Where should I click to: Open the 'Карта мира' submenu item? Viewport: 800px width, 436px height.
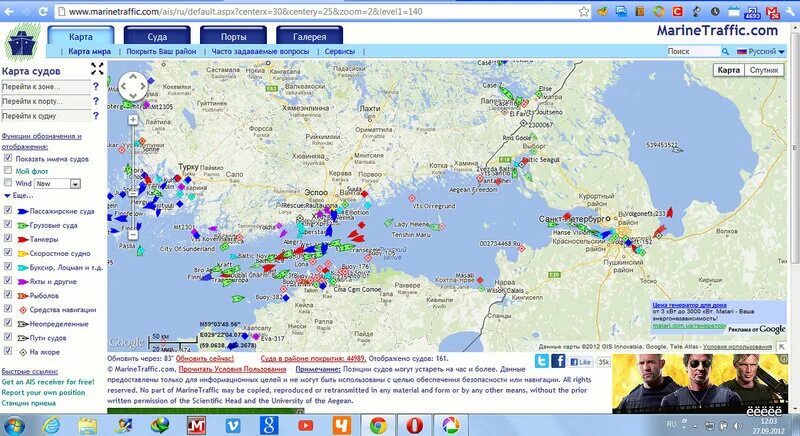pos(89,52)
